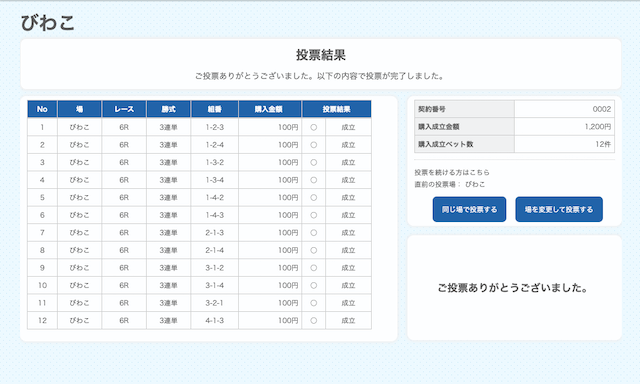Viewport: 640px width, 384px height.
Task: Select the combination cell 1-4-3
Action: [215, 215]
